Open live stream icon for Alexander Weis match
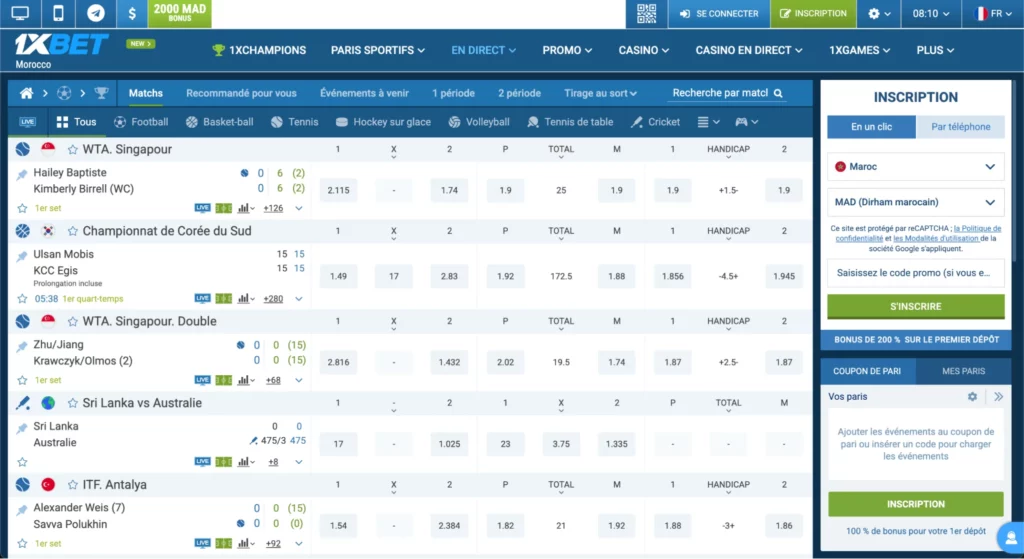 click(x=202, y=543)
